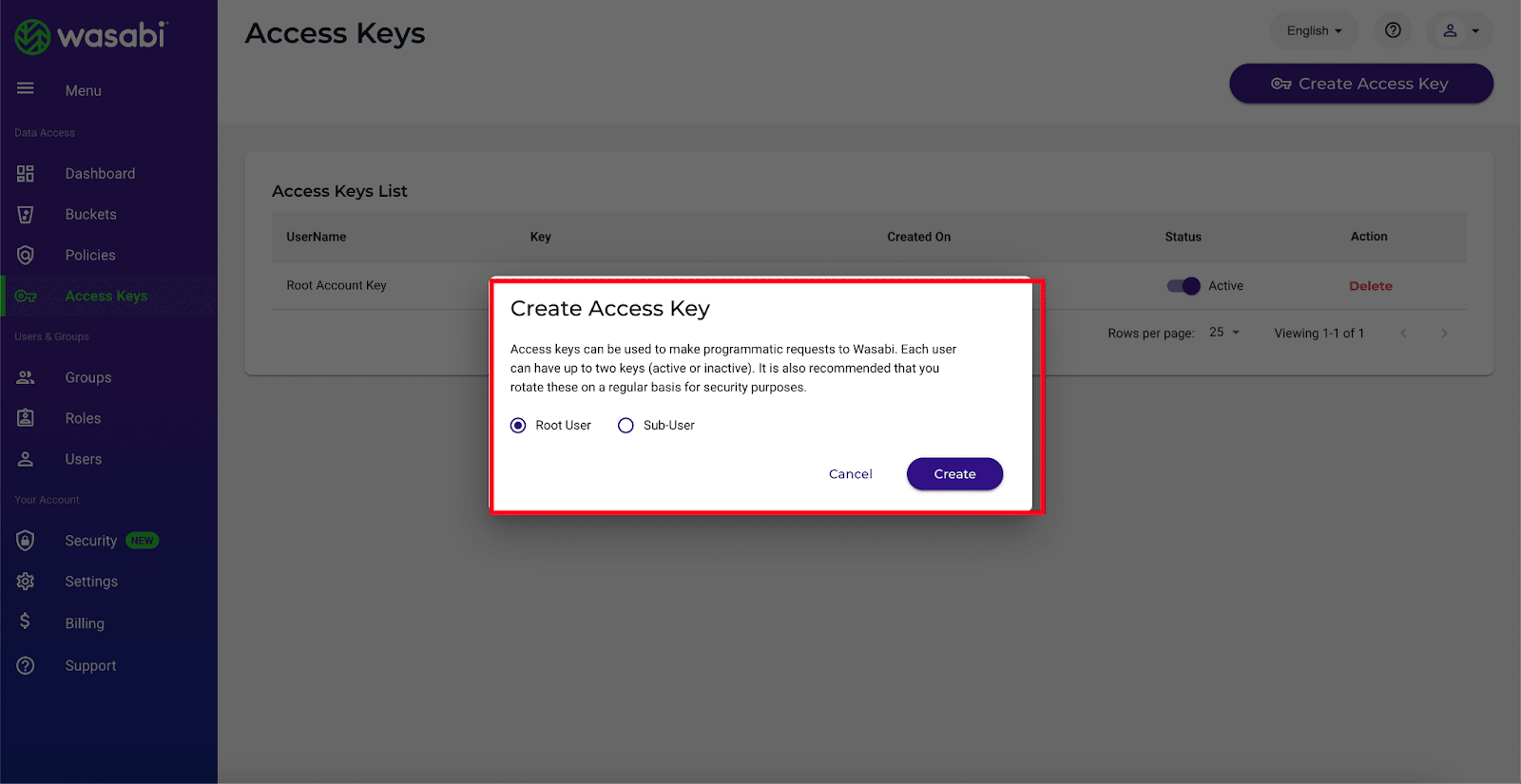This screenshot has width=1521, height=784.
Task: Select the Sub-User radio button
Action: 626,426
